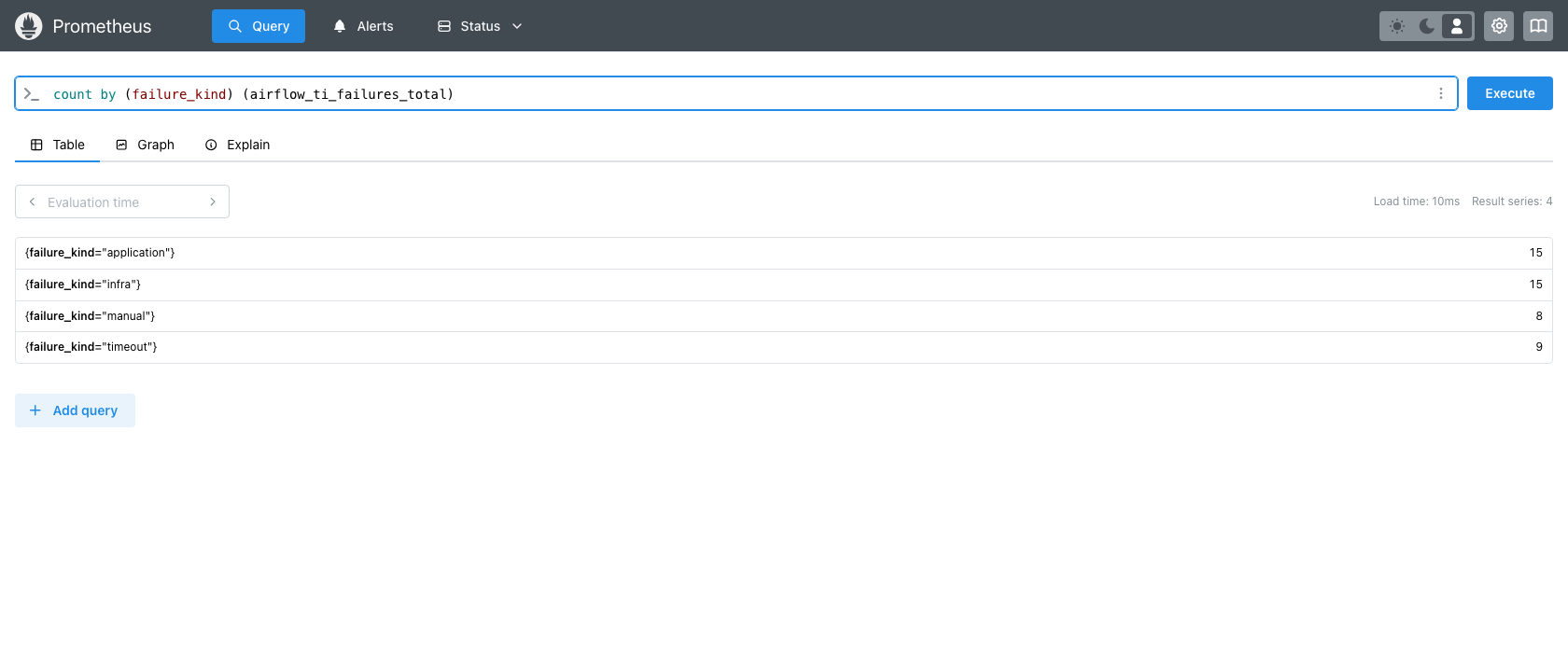Click the failure_kind="application" series row
This screenshot has height=653, width=1568.
click(x=784, y=253)
